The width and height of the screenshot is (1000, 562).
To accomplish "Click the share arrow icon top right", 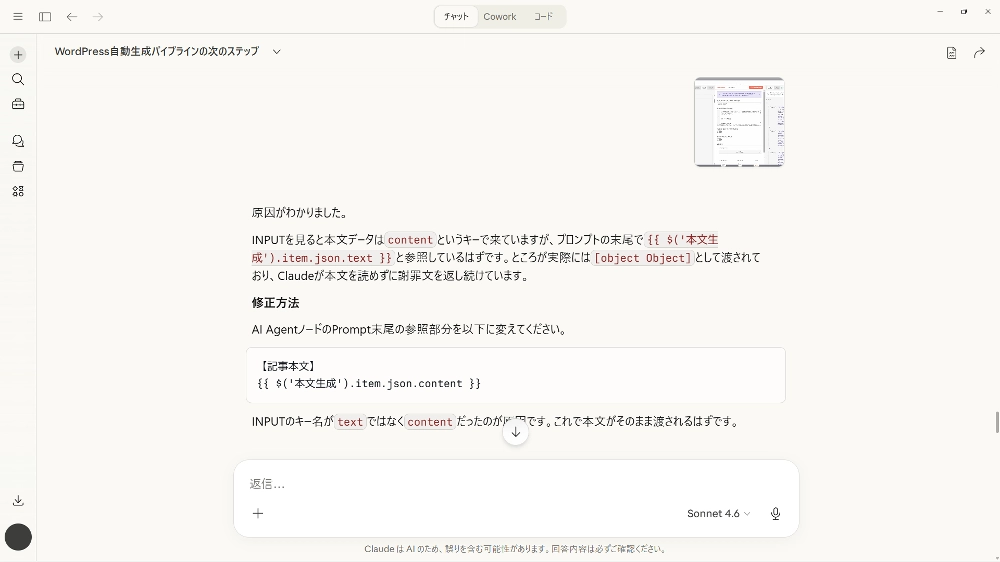I will [979, 53].
